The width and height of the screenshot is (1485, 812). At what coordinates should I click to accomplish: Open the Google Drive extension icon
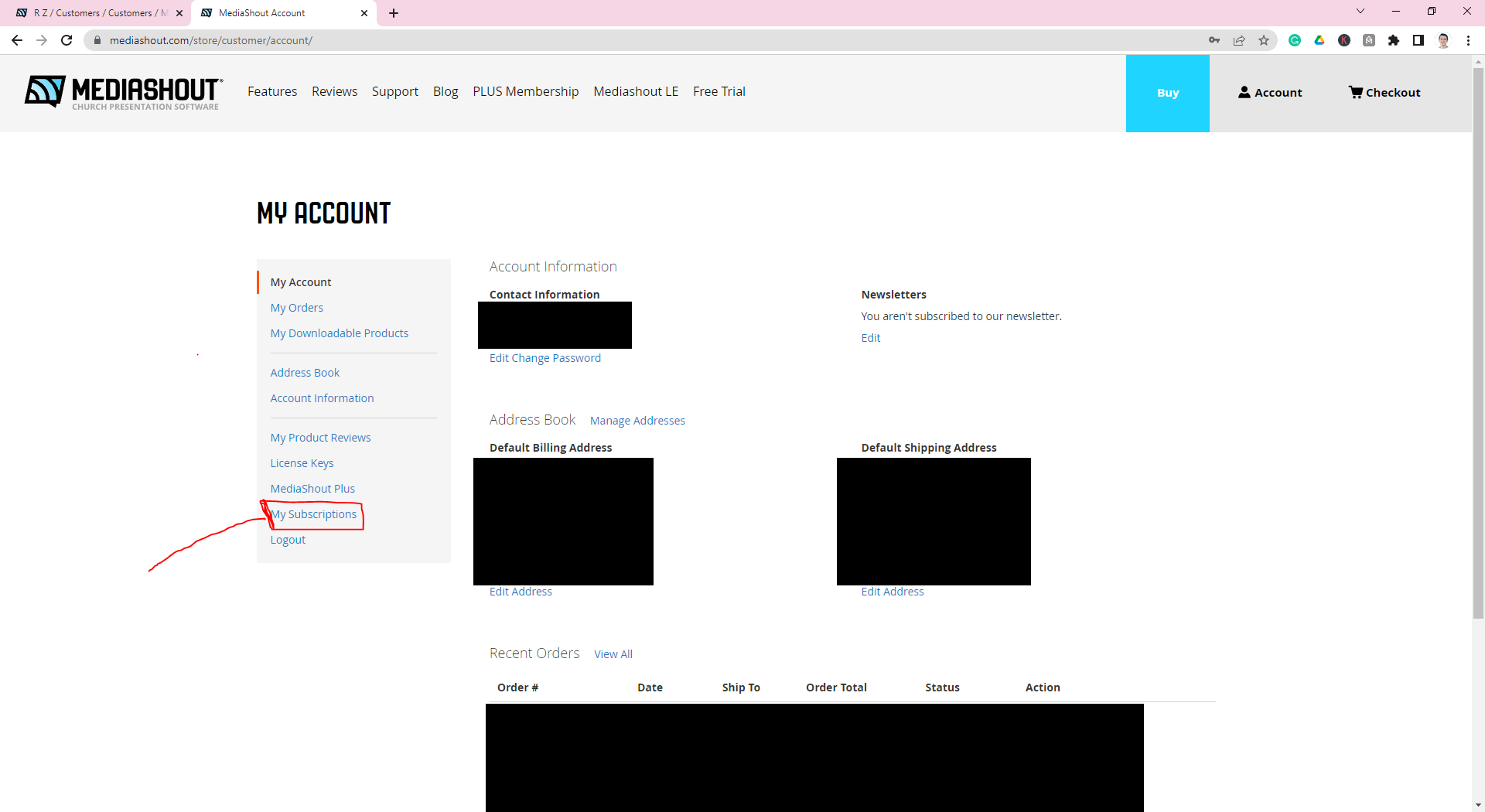click(1319, 40)
